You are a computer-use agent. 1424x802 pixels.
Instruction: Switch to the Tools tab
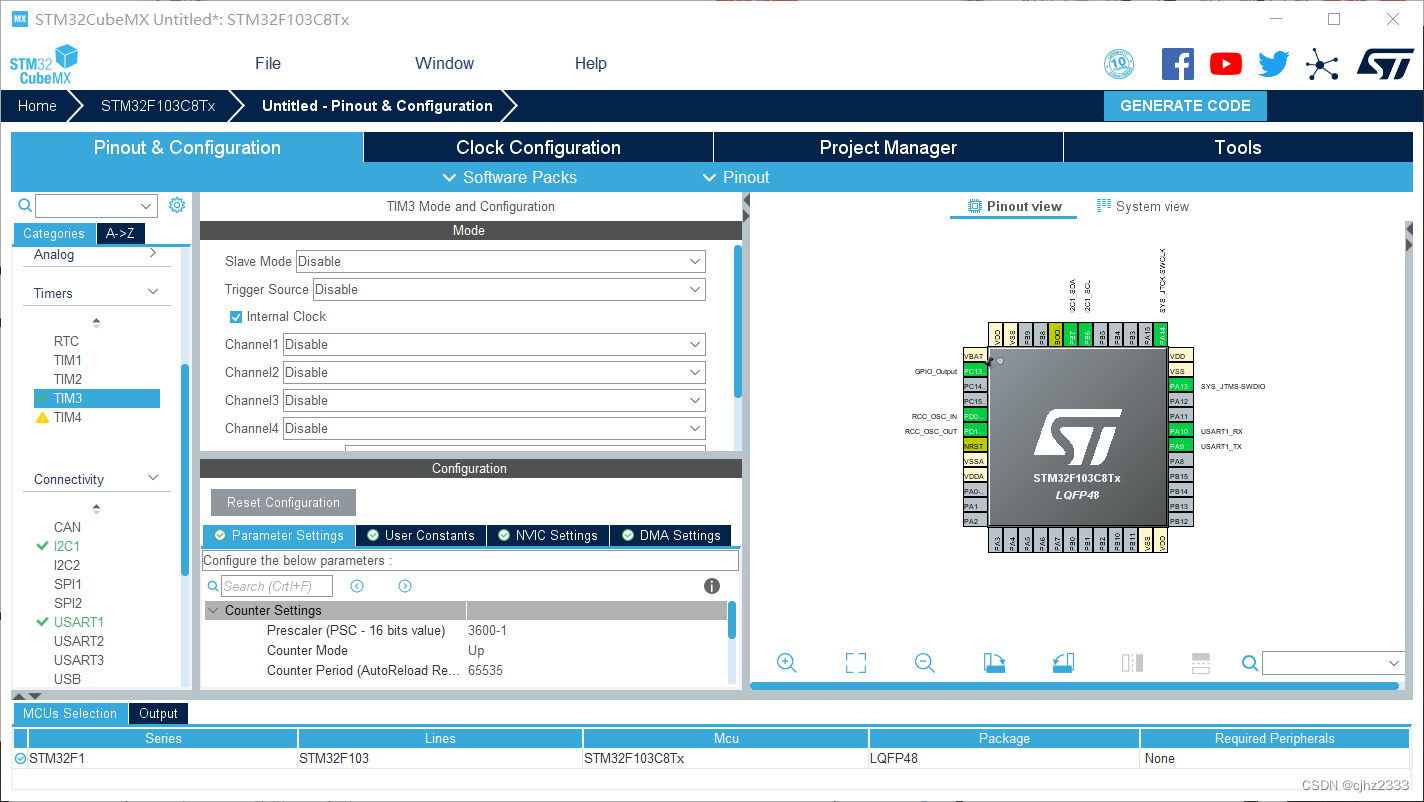[x=1238, y=147]
